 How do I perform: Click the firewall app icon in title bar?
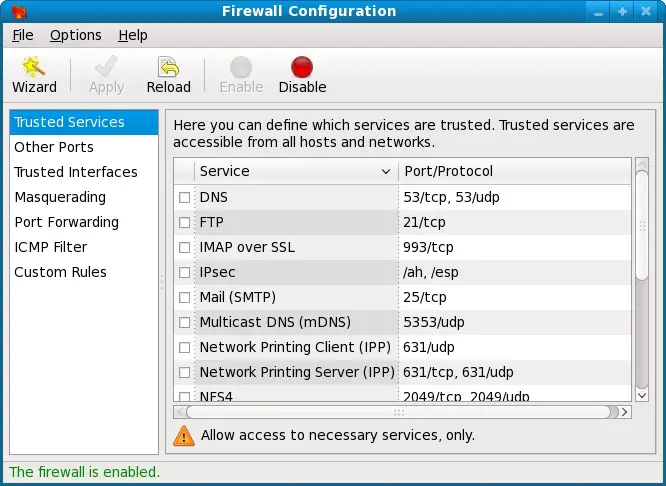(x=17, y=12)
